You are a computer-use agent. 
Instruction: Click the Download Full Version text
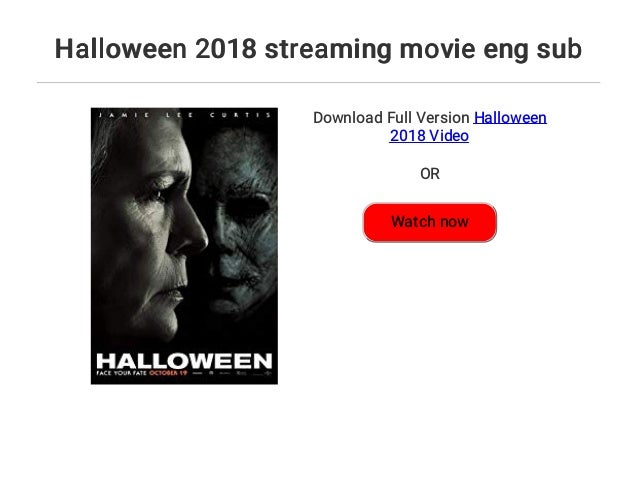(x=391, y=118)
